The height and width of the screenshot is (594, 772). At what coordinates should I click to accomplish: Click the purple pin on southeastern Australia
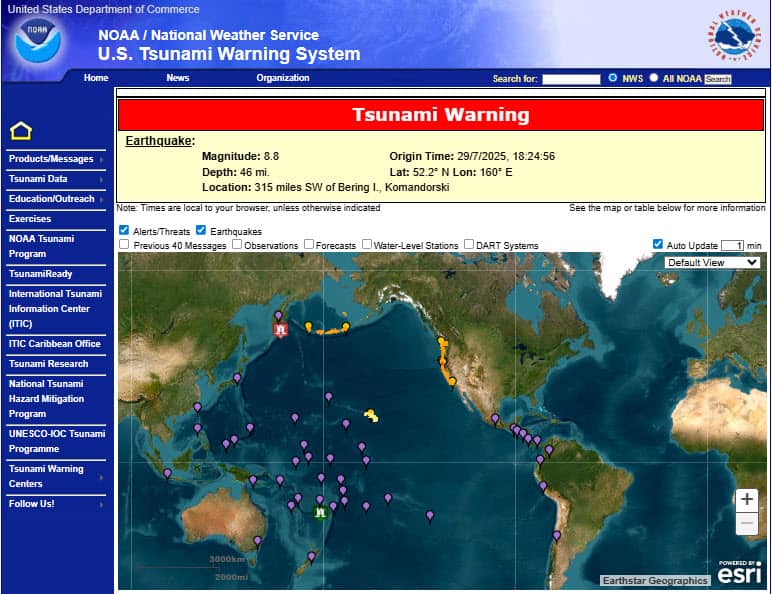pos(257,541)
